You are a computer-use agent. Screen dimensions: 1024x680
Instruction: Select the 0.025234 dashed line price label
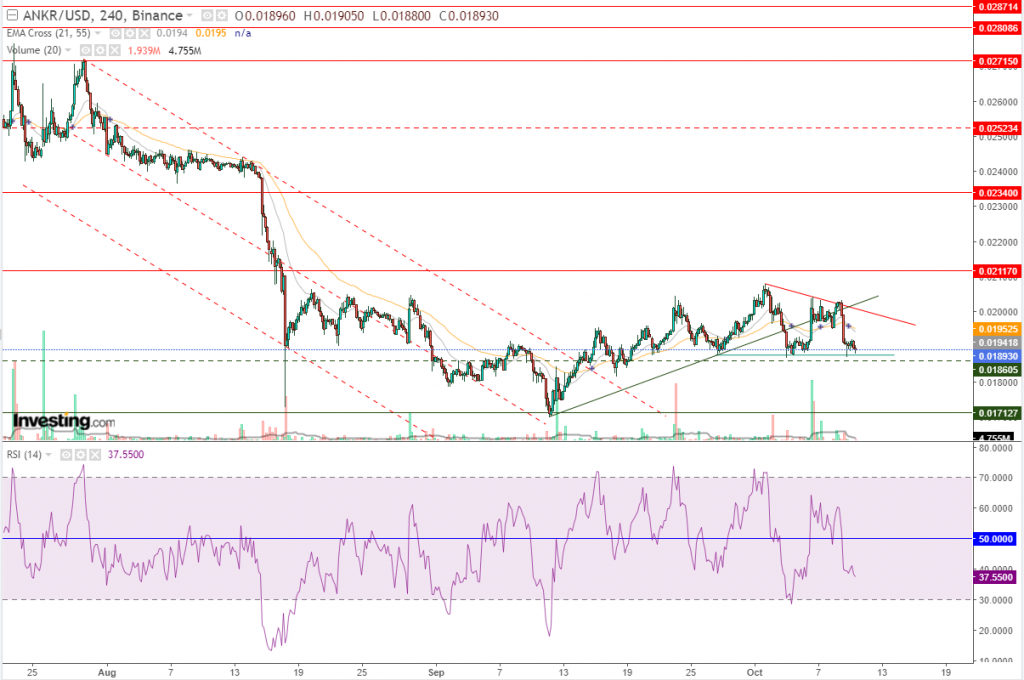997,128
